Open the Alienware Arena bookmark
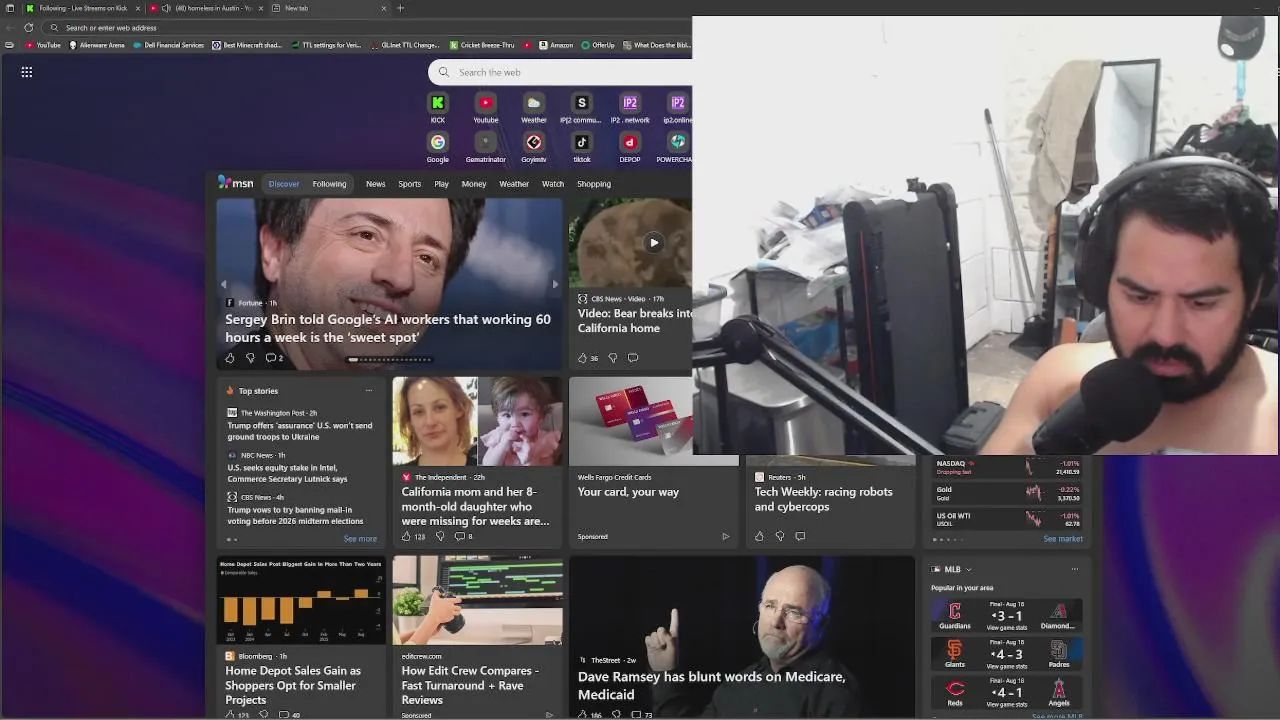 coord(97,45)
